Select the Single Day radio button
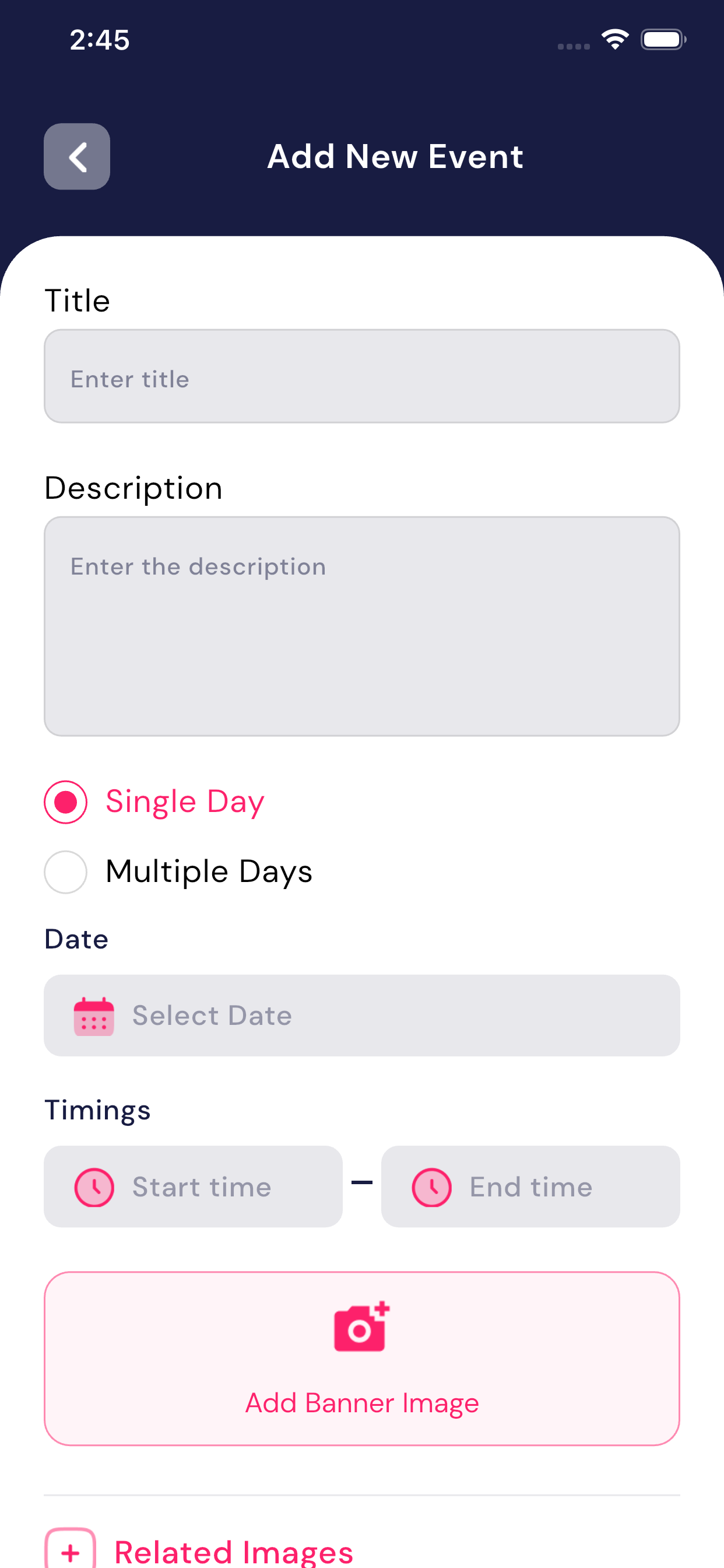Image resolution: width=724 pixels, height=1568 pixels. click(x=66, y=801)
